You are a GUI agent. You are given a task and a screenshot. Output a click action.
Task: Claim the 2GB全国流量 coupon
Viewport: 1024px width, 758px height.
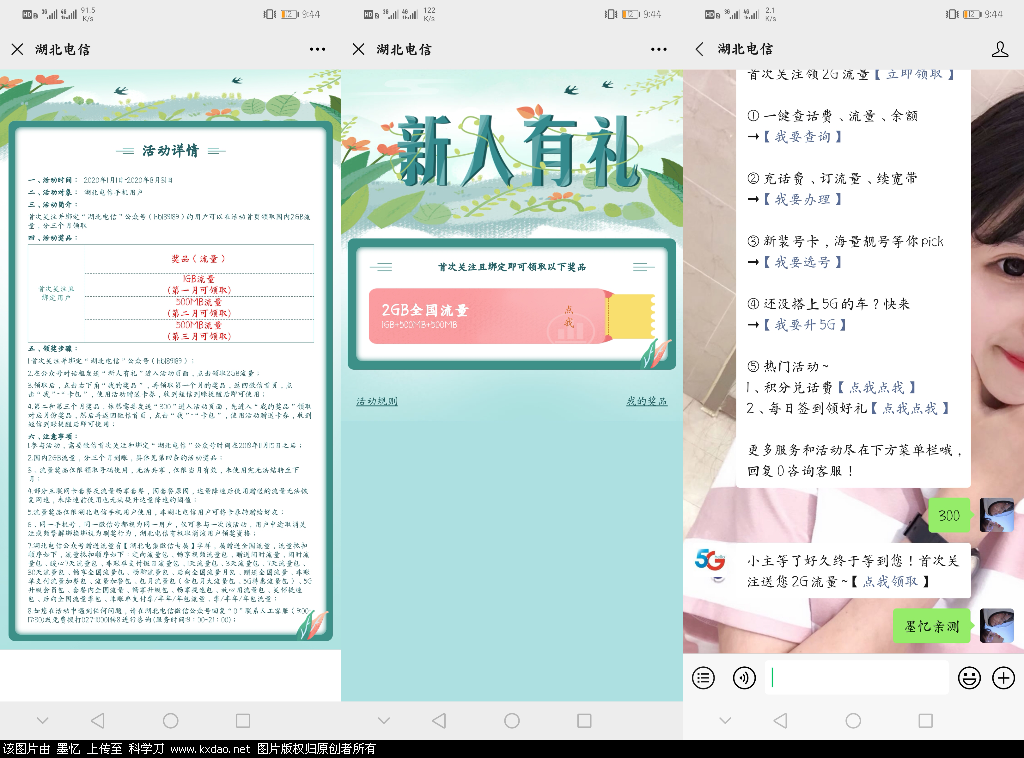click(x=511, y=316)
